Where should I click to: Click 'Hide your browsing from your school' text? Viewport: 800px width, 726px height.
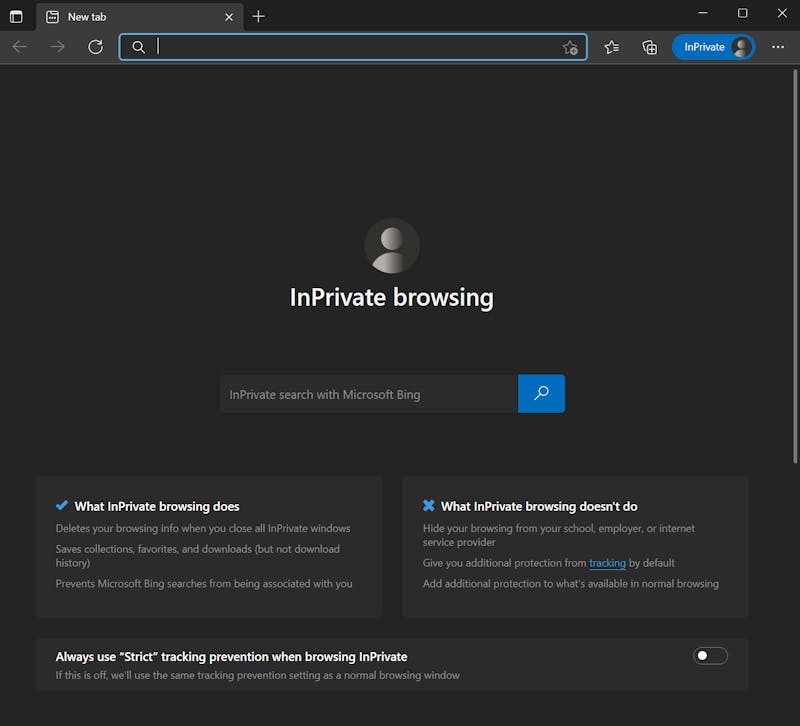[559, 535]
